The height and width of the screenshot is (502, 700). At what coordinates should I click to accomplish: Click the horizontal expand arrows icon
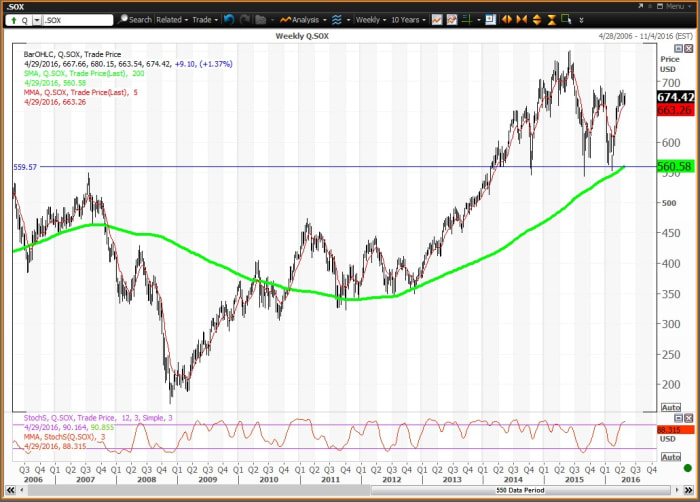[507, 19]
